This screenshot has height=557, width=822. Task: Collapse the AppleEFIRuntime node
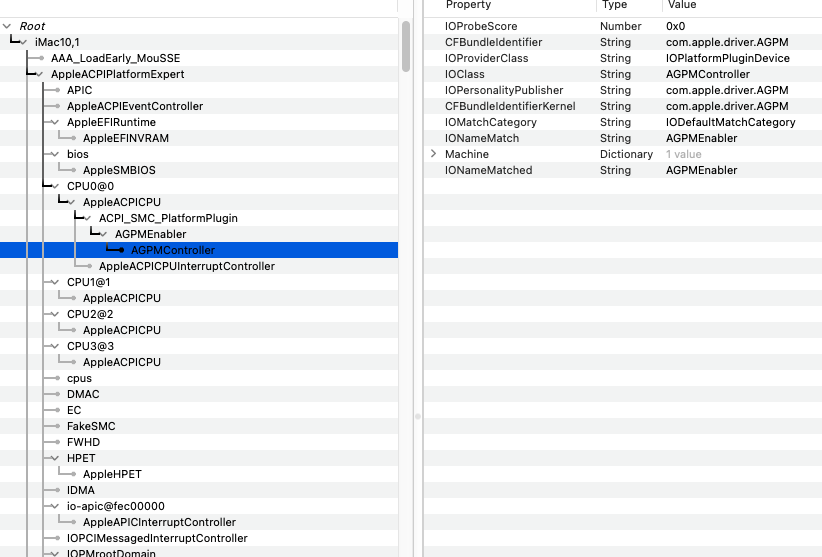(x=55, y=122)
